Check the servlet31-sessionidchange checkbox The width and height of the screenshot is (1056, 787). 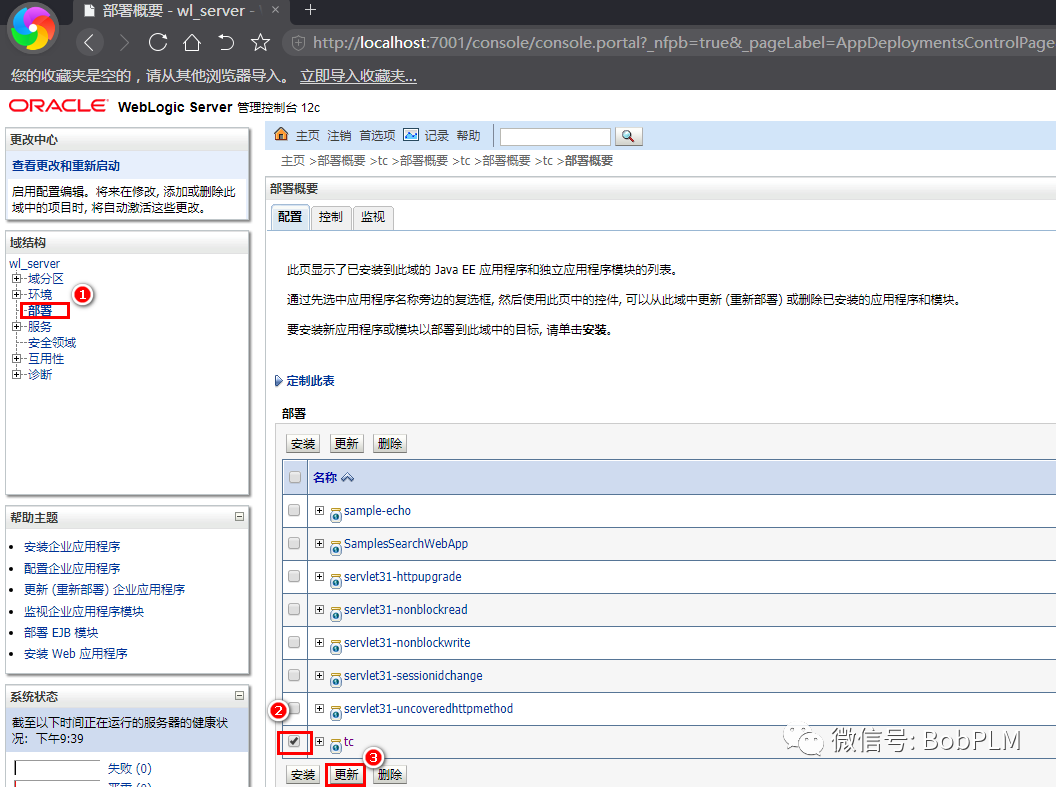point(294,675)
